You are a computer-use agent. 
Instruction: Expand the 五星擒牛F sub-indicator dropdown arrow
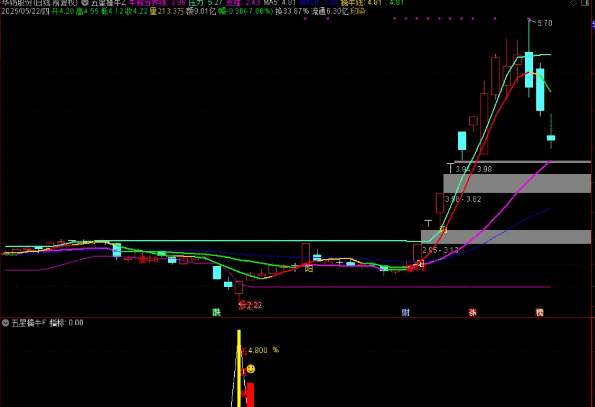(5, 323)
